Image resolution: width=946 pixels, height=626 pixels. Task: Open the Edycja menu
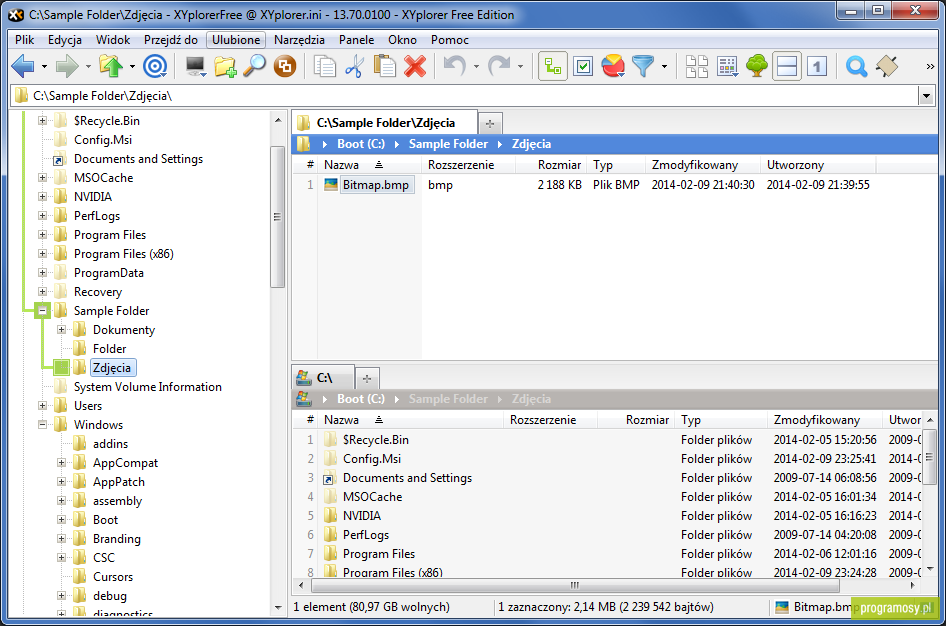click(65, 40)
